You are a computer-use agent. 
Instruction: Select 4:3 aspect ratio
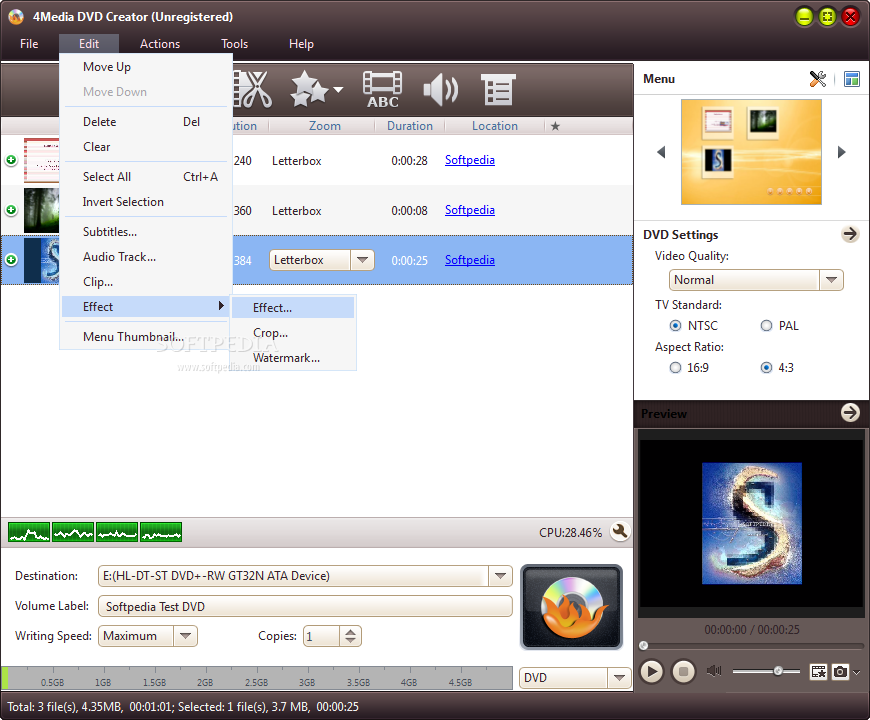point(766,368)
